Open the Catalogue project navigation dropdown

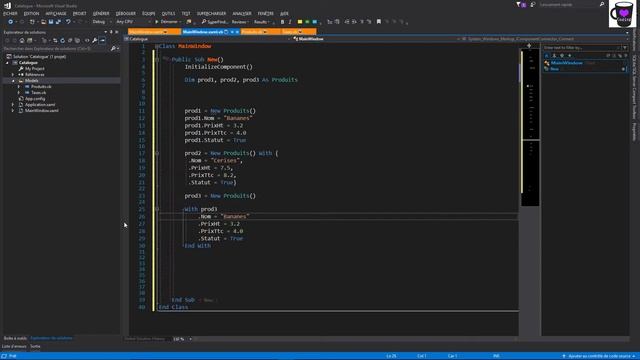point(207,39)
